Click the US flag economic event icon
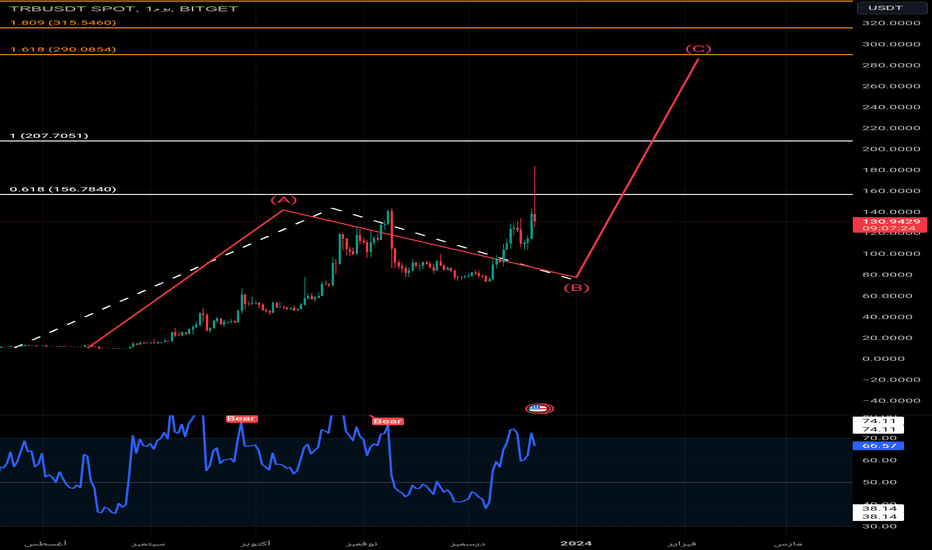932x550 pixels. click(x=539, y=408)
